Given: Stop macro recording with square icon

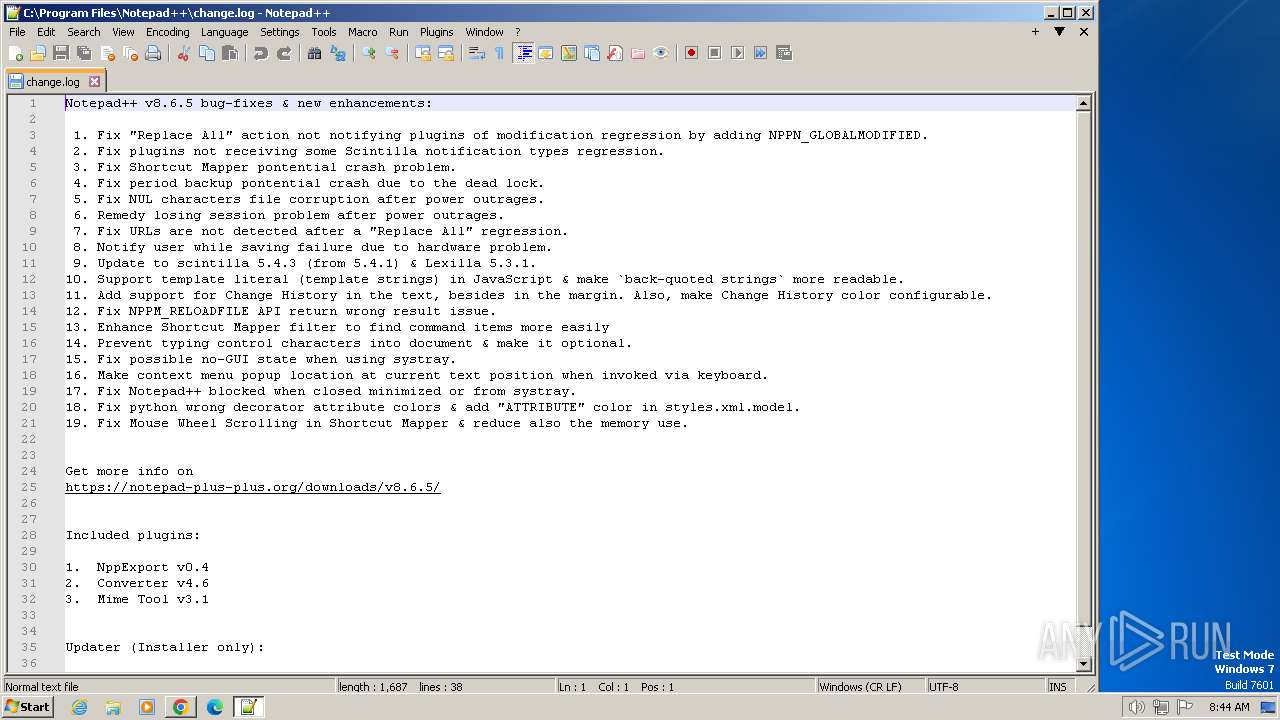Looking at the screenshot, I should click(x=715, y=53).
